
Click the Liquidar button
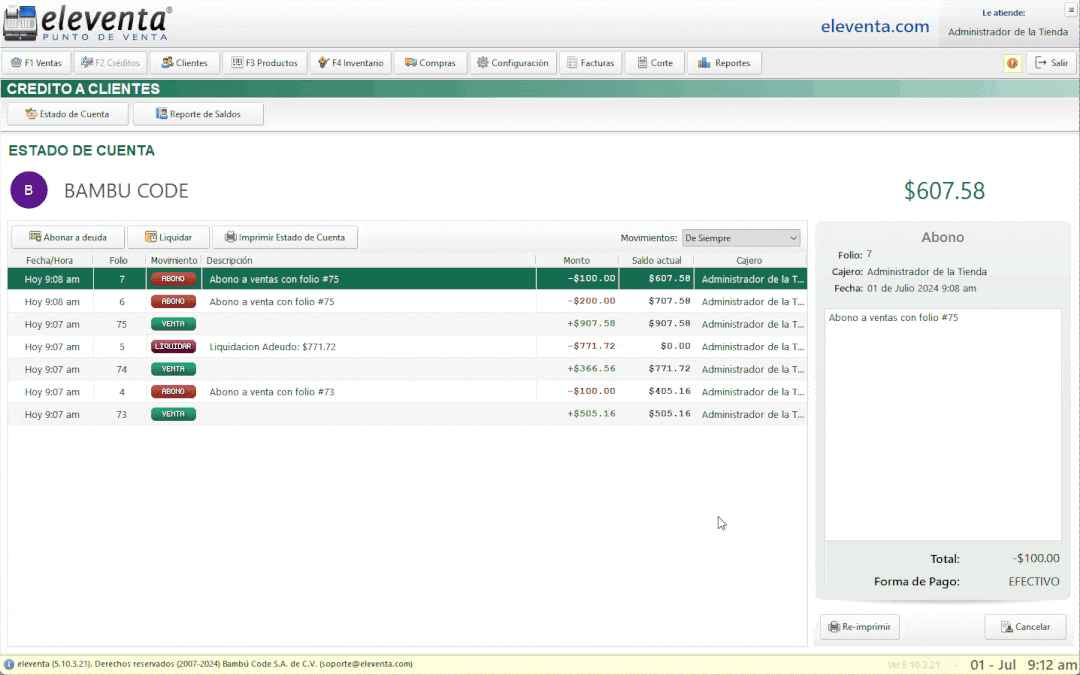coord(168,237)
